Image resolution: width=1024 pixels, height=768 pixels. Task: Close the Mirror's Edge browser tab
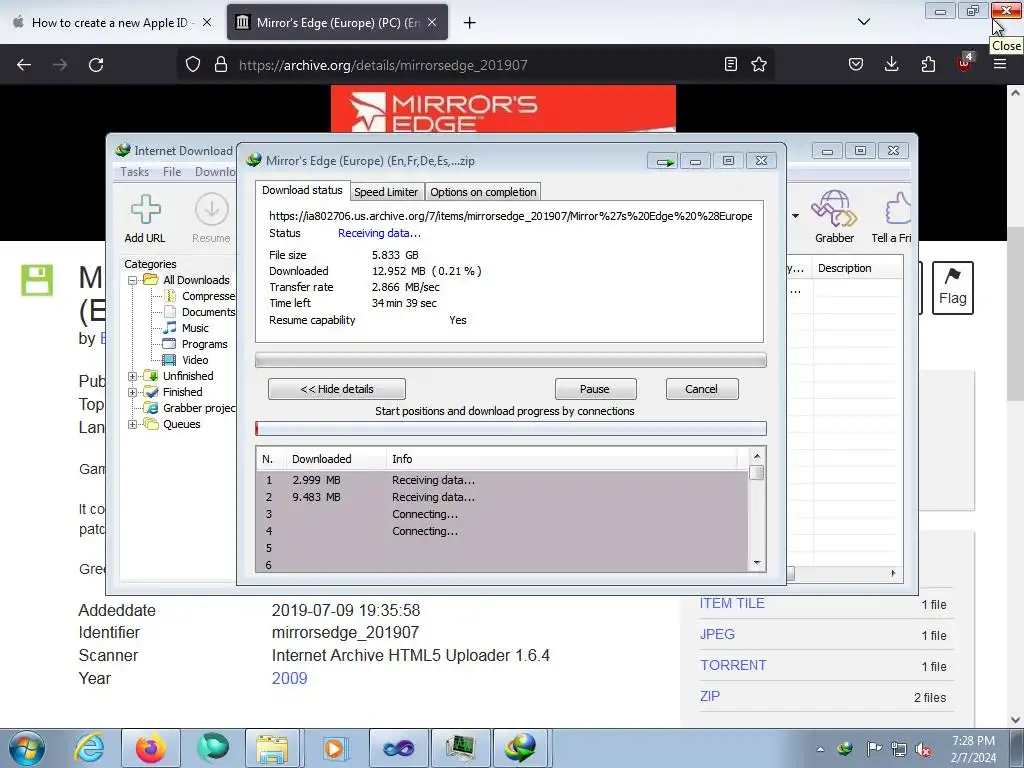coord(432,22)
